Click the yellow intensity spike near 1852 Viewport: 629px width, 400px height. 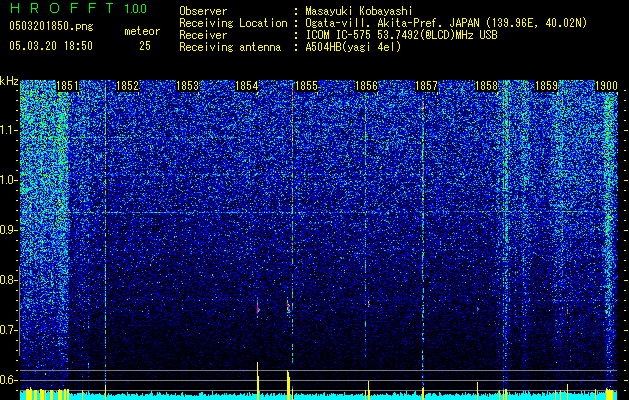[x=106, y=392]
